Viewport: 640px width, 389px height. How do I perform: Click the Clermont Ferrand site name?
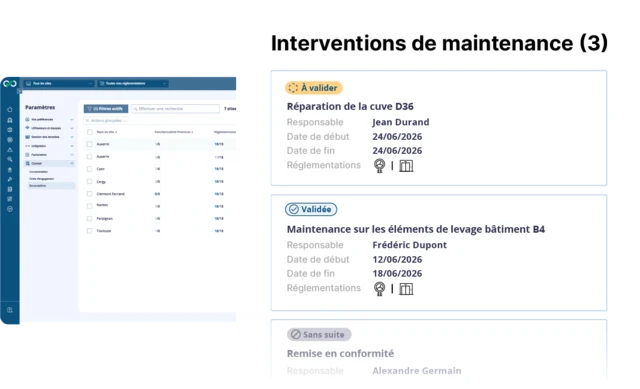(x=111, y=194)
